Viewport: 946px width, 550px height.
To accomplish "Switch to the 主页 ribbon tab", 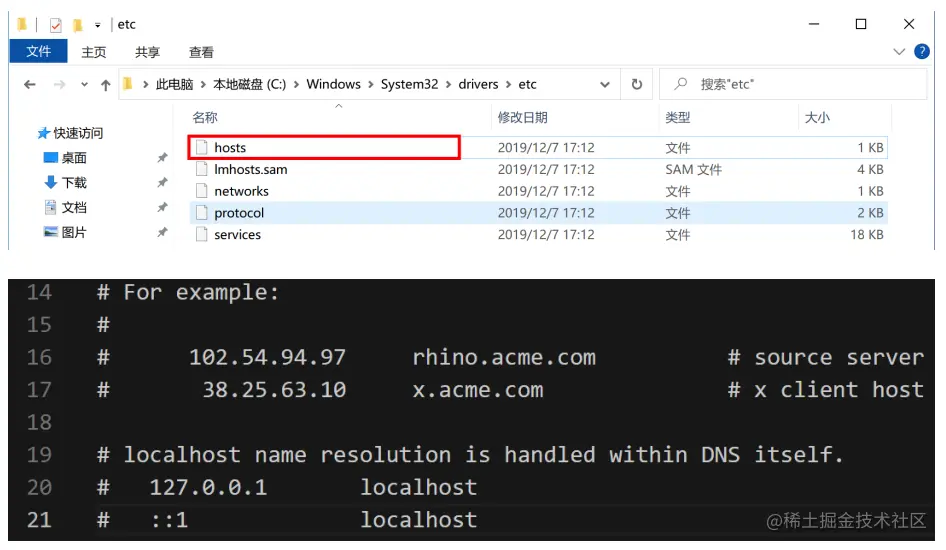I will click(94, 52).
